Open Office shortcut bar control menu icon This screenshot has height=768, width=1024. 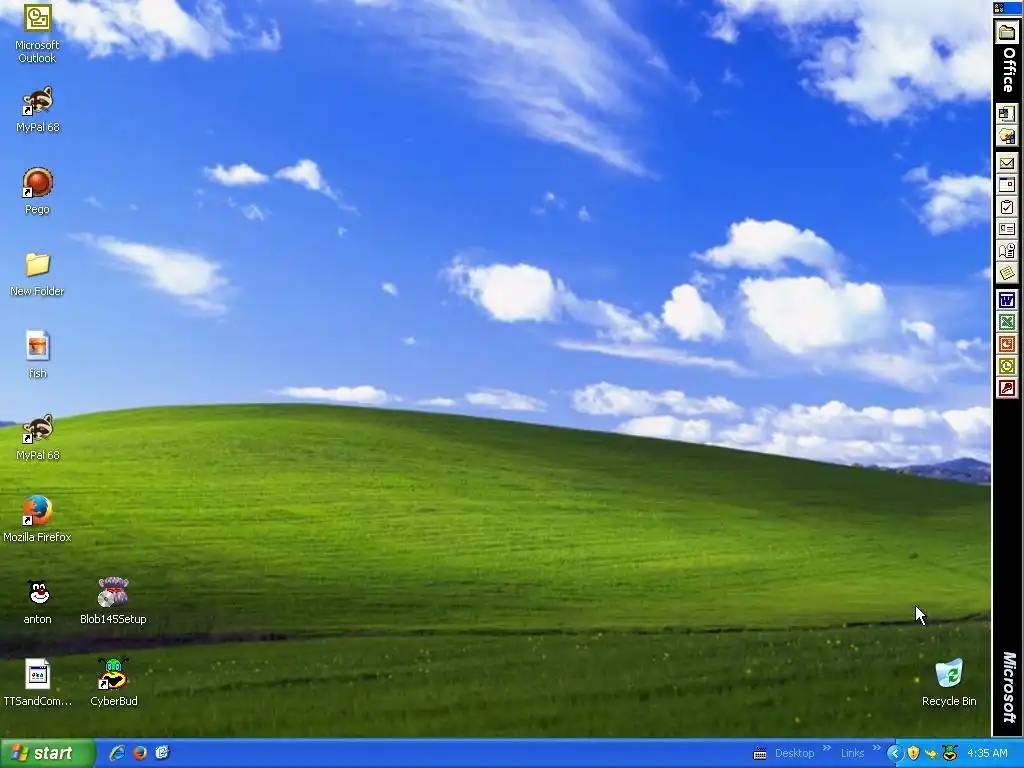click(999, 8)
